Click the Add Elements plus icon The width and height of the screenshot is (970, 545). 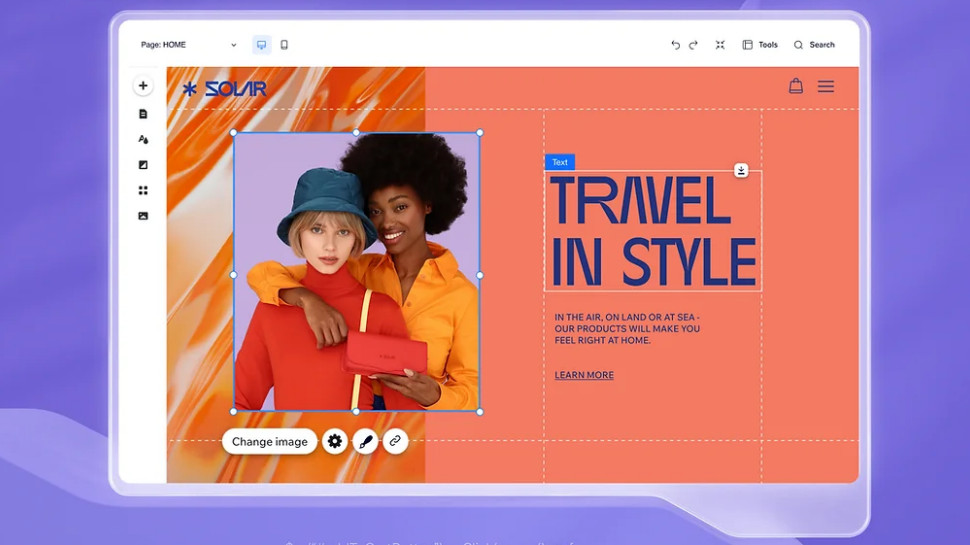coord(143,86)
